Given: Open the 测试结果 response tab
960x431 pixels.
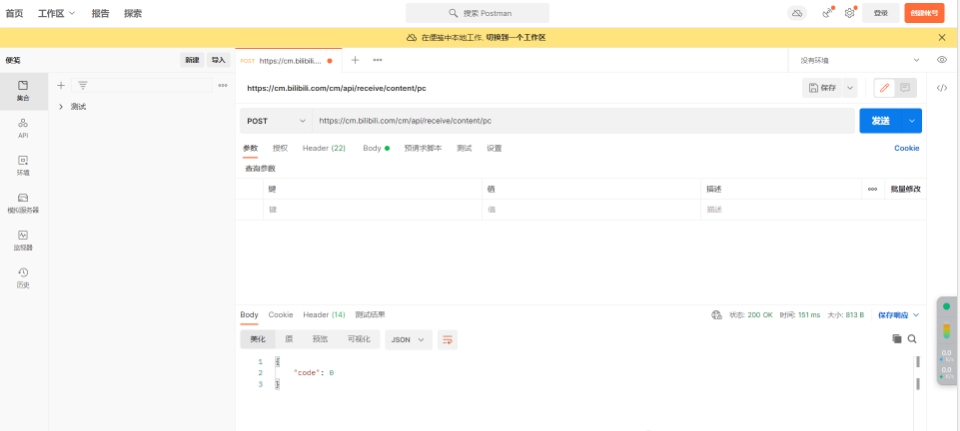Looking at the screenshot, I should coord(370,315).
